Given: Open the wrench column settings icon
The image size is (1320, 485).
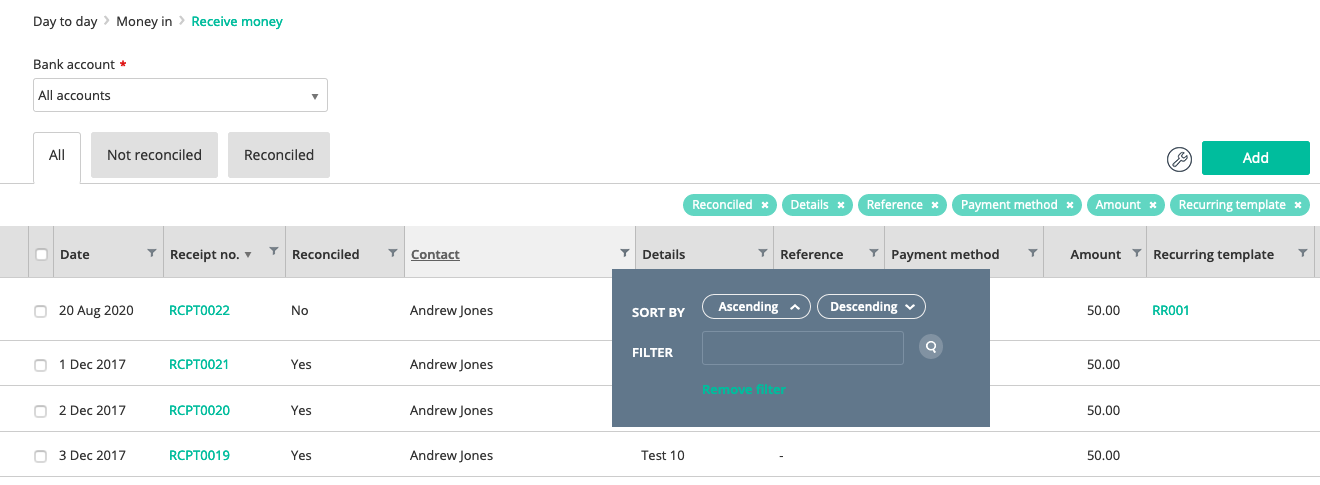Looking at the screenshot, I should [x=1180, y=159].
